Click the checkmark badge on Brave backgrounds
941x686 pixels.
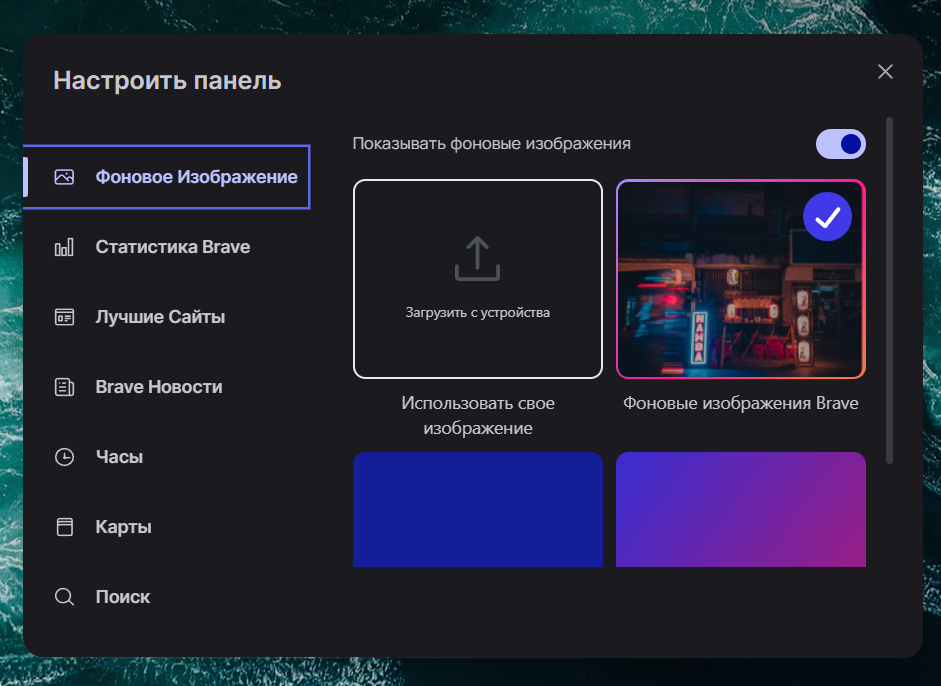tap(827, 217)
